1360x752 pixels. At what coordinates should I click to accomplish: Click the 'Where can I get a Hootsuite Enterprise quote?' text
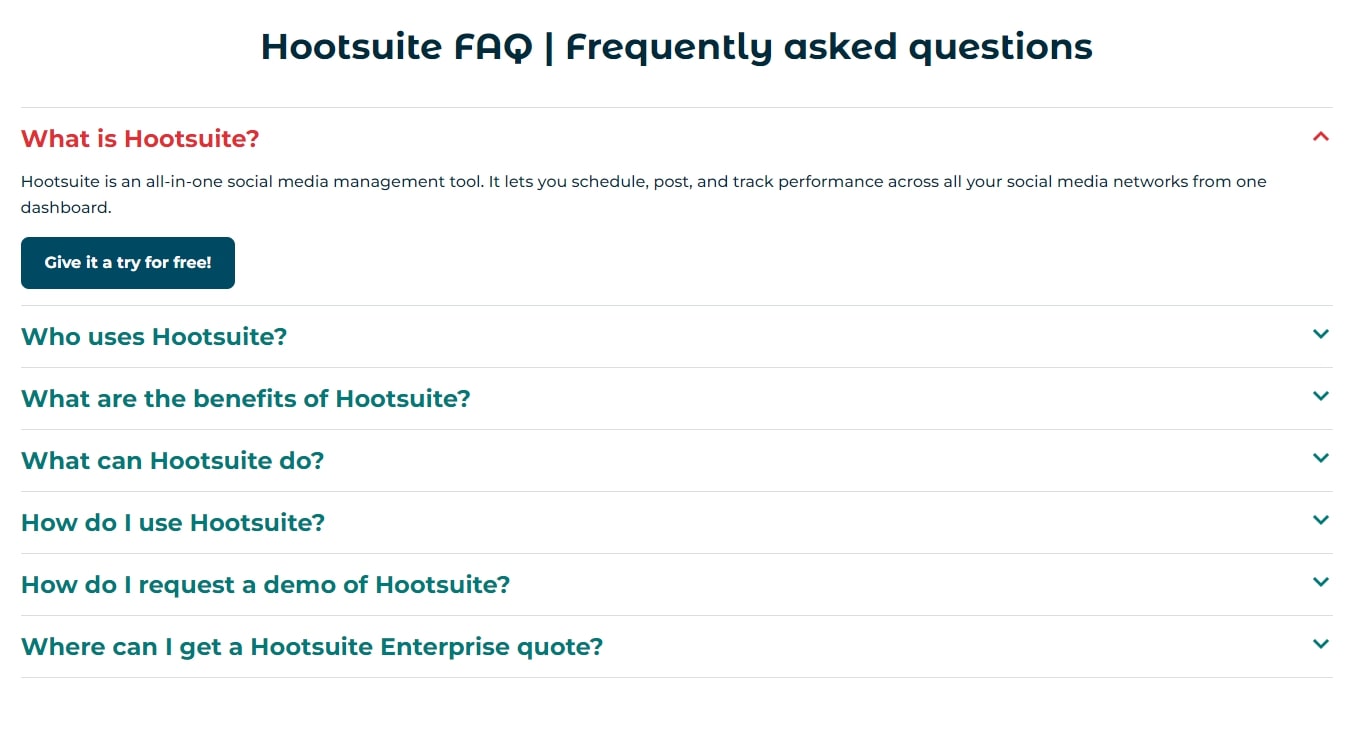tap(312, 647)
